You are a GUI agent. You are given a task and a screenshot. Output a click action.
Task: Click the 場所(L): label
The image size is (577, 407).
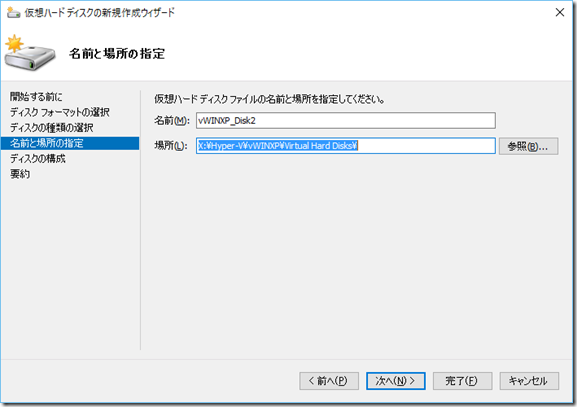171,146
